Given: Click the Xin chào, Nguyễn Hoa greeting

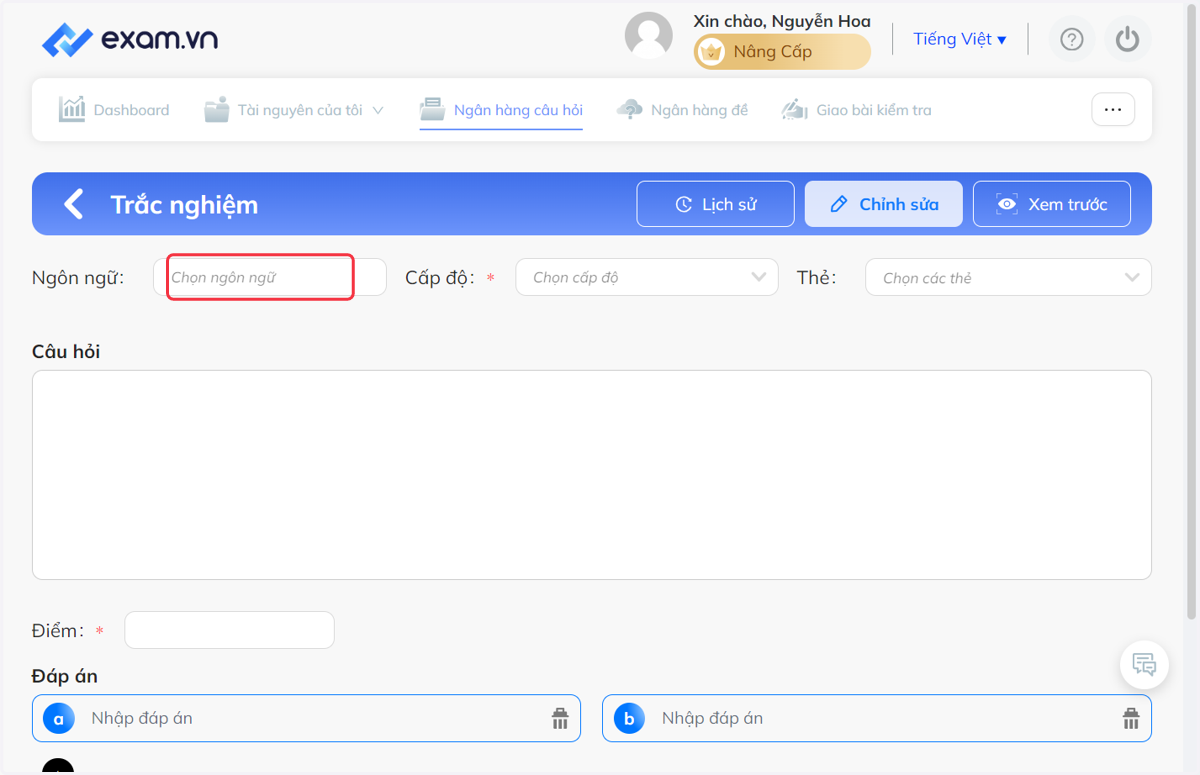Looking at the screenshot, I should pyautogui.click(x=782, y=21).
